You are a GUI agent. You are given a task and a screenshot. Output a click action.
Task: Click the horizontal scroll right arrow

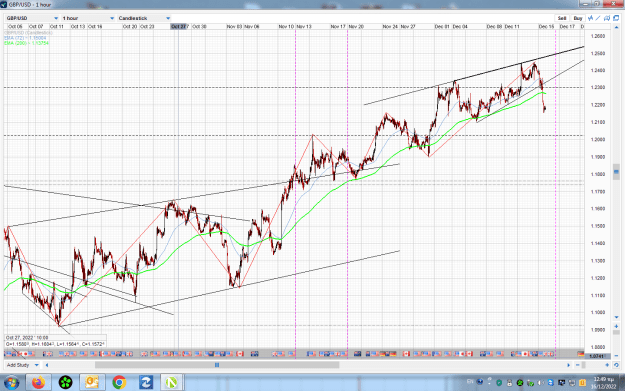click(568, 365)
